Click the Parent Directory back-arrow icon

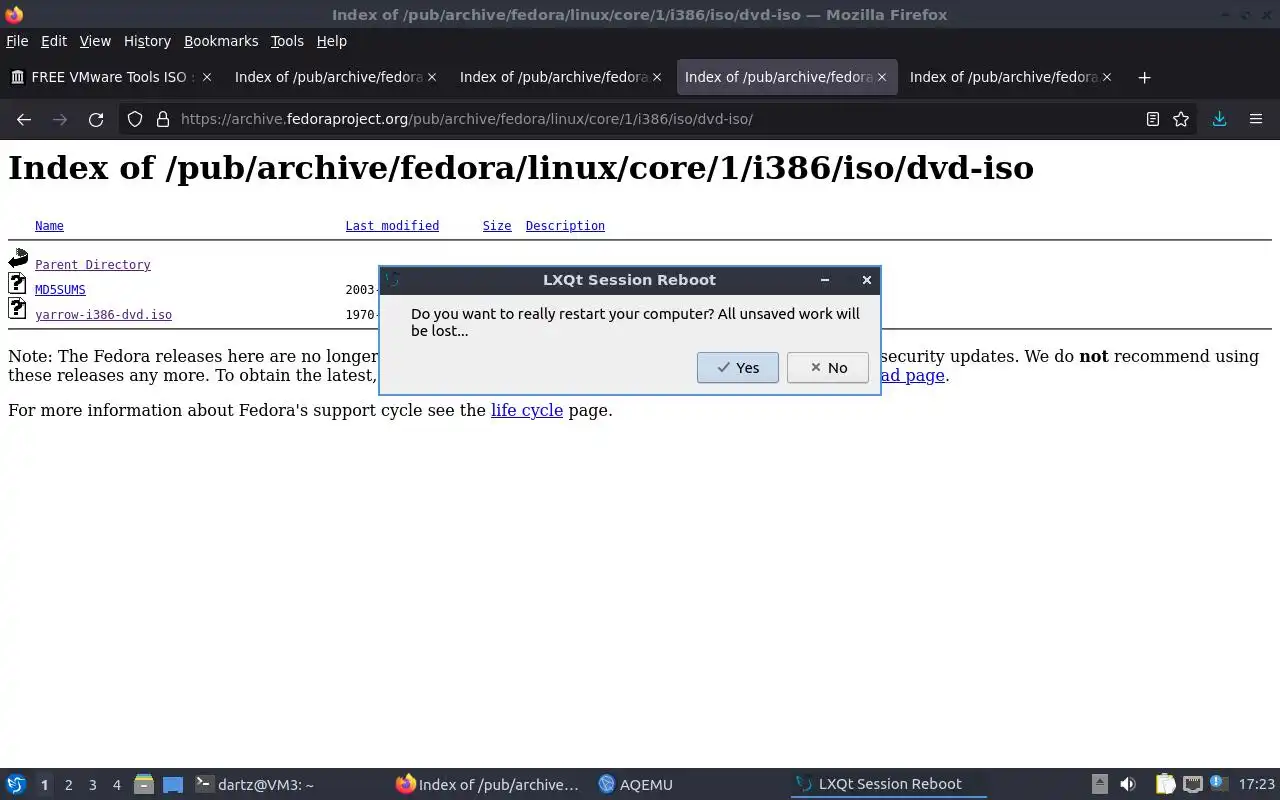[18, 258]
